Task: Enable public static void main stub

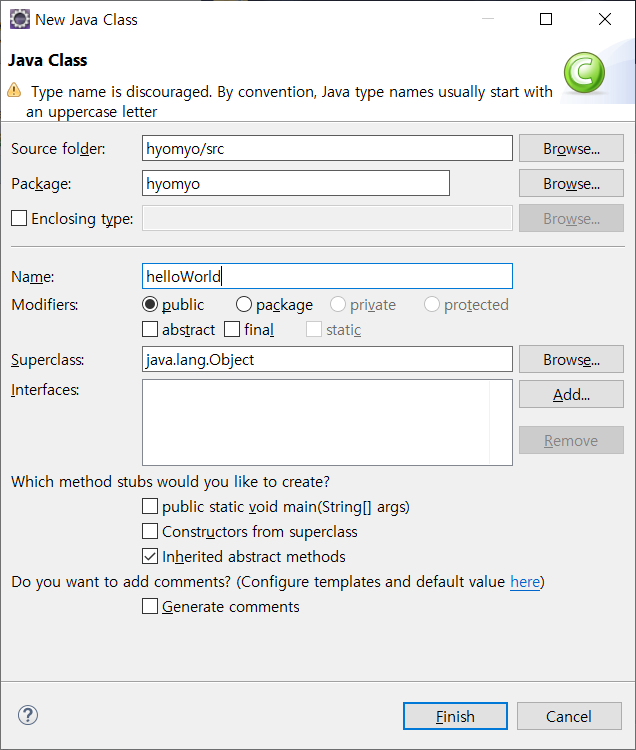Action: click(150, 506)
